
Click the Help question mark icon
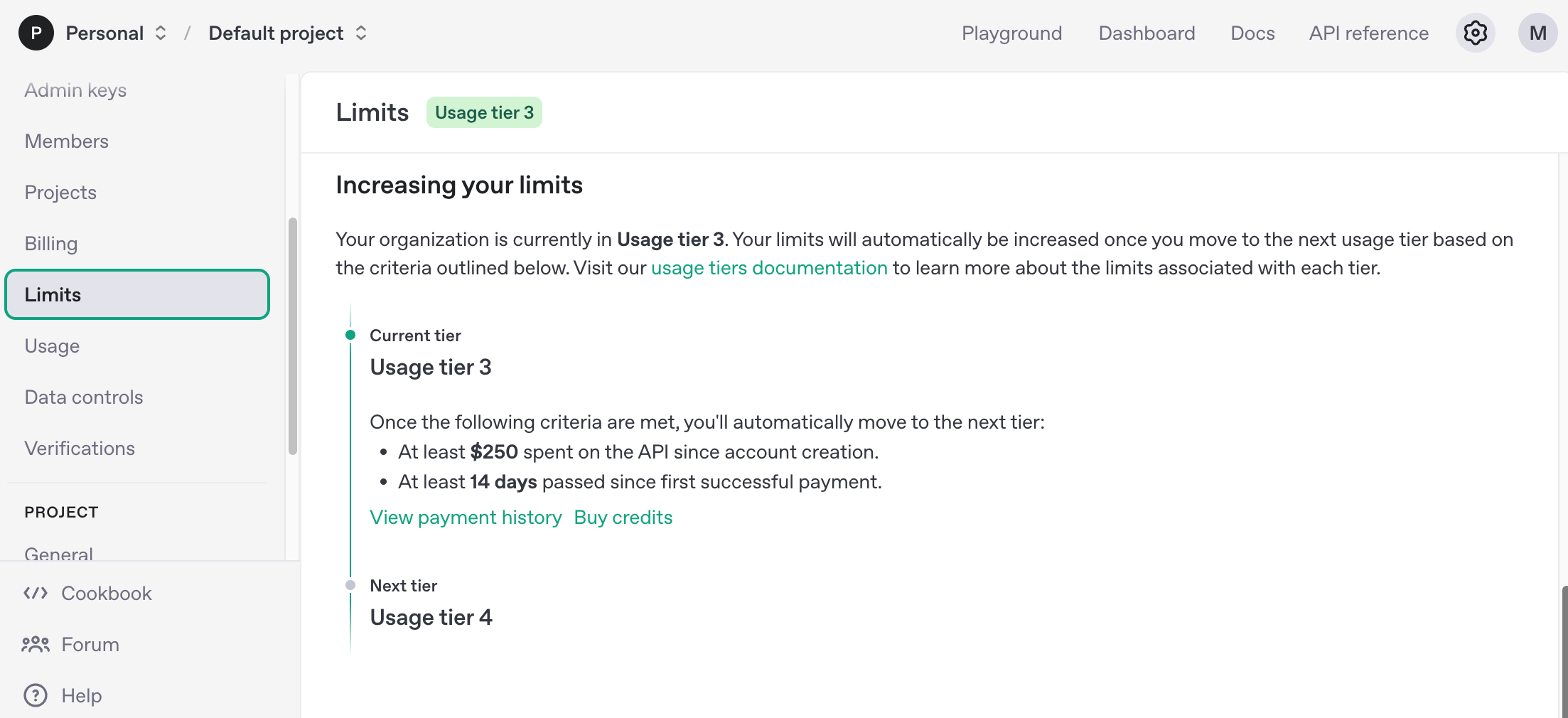tap(36, 695)
